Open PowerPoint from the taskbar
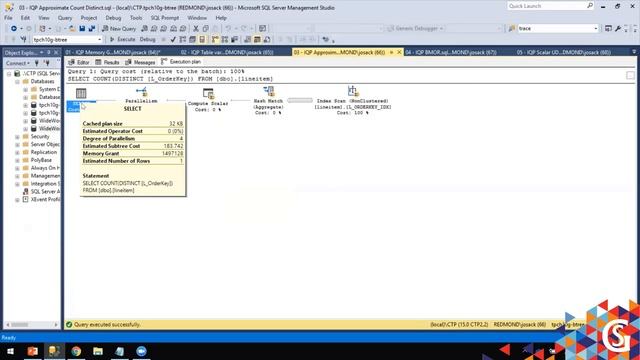The height and width of the screenshot is (360, 640). (33, 351)
